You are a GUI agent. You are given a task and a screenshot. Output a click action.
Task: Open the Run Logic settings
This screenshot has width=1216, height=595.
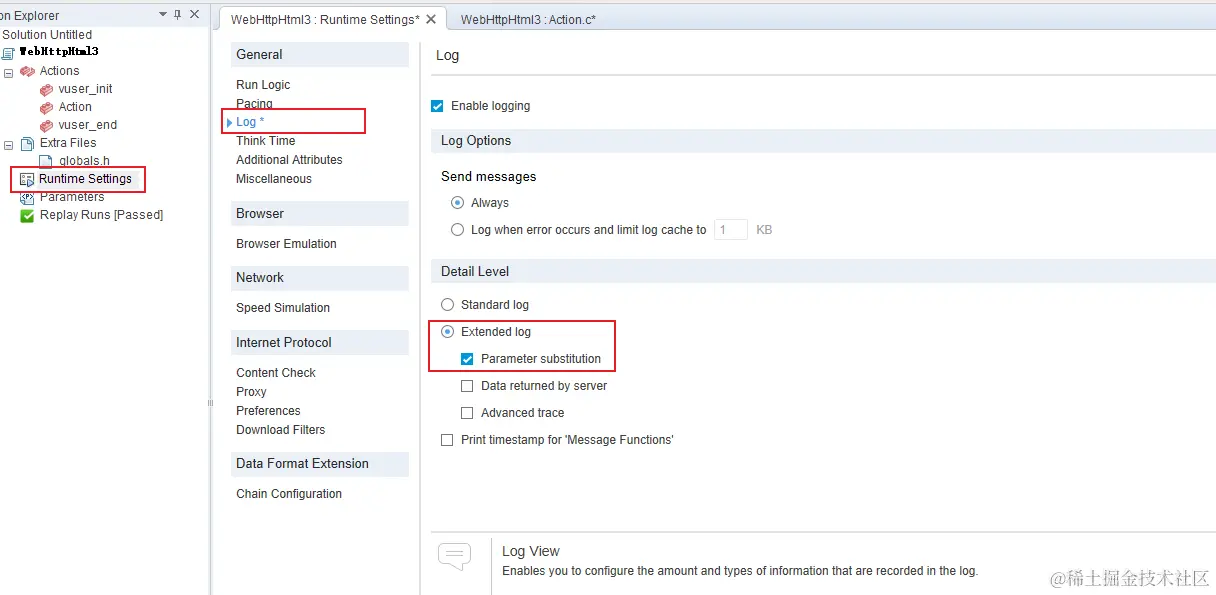[x=263, y=85]
